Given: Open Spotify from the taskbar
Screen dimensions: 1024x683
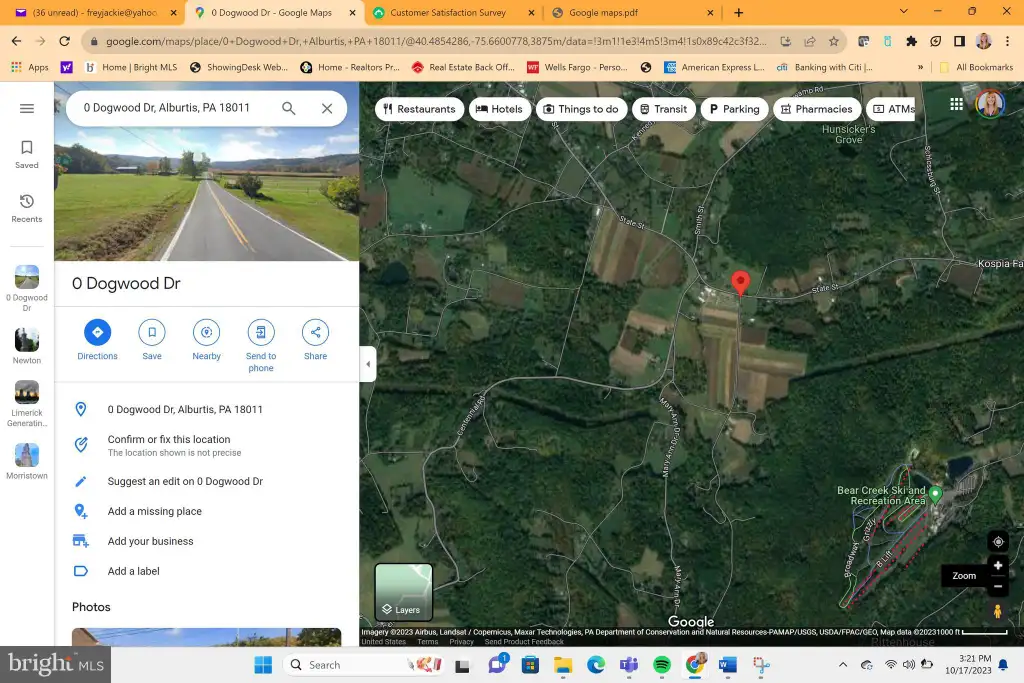Looking at the screenshot, I should pos(662,665).
